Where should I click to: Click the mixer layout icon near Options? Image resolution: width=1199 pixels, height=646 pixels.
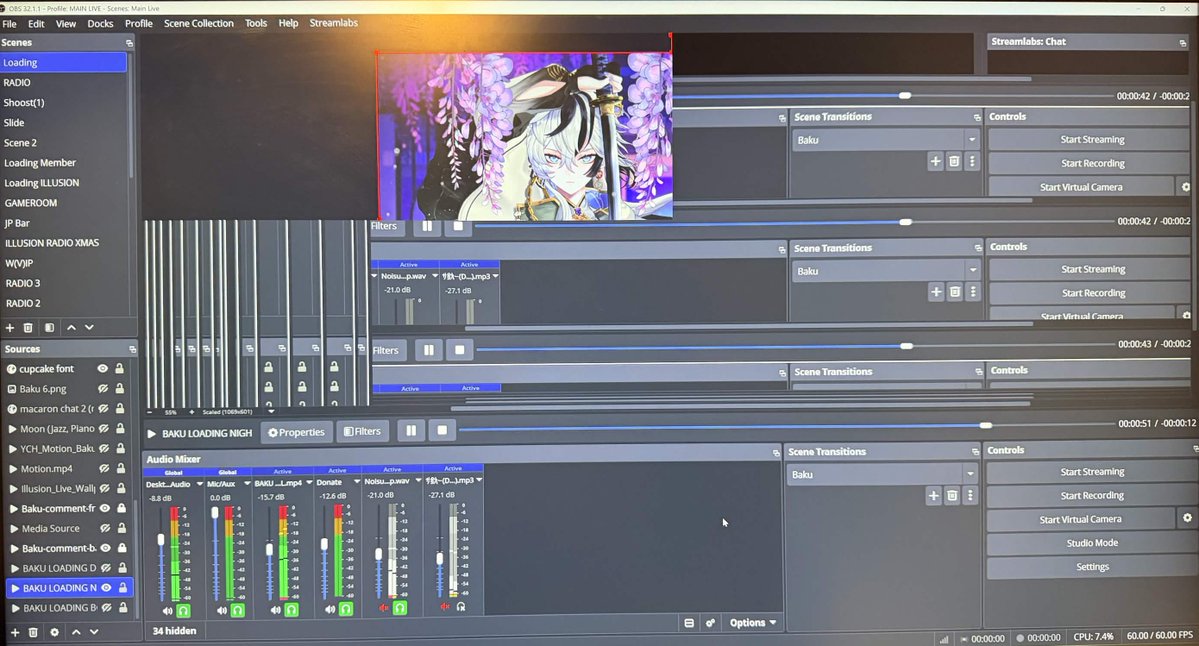(688, 622)
